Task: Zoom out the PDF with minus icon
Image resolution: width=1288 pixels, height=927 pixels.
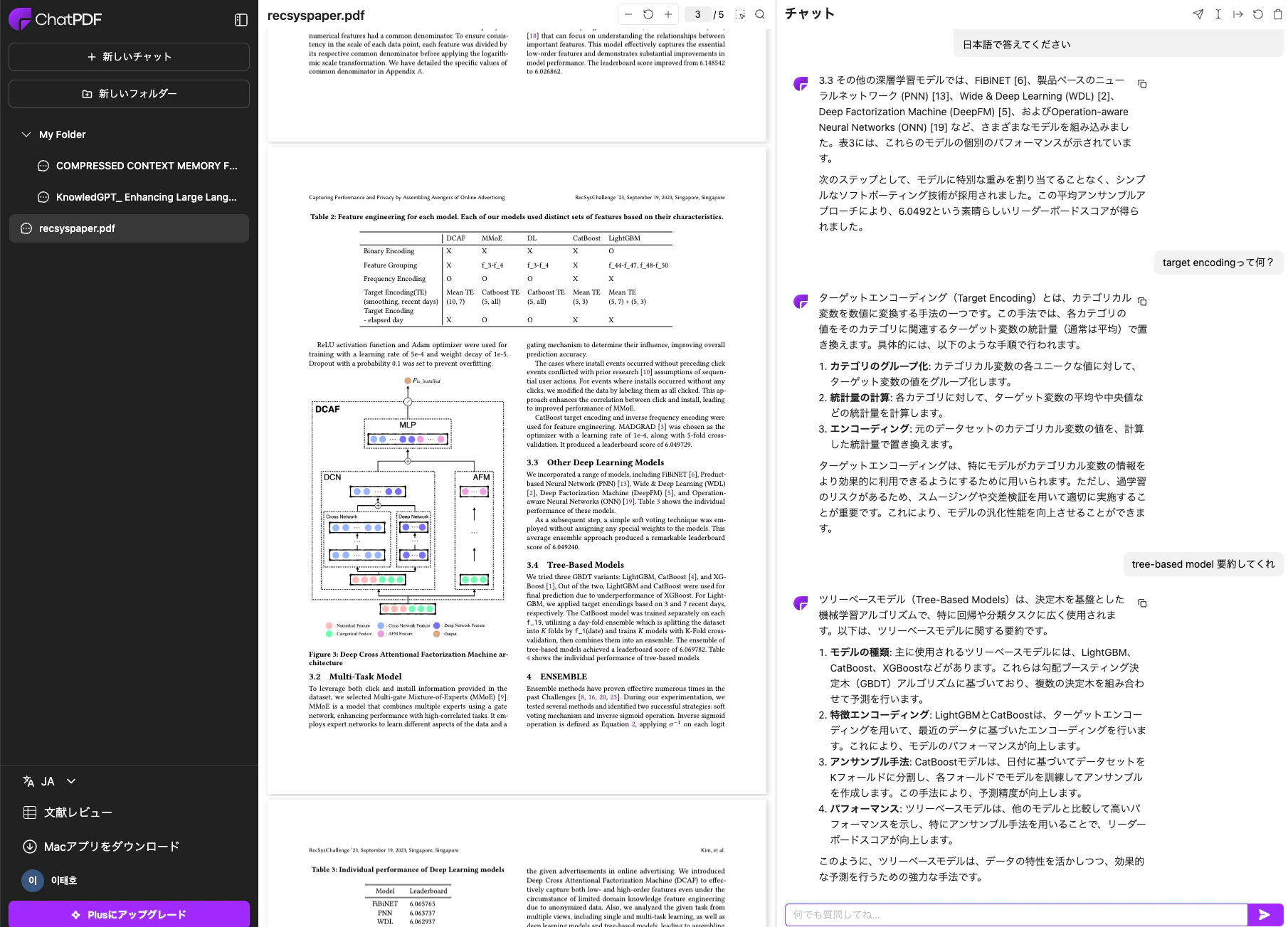Action: (628, 14)
